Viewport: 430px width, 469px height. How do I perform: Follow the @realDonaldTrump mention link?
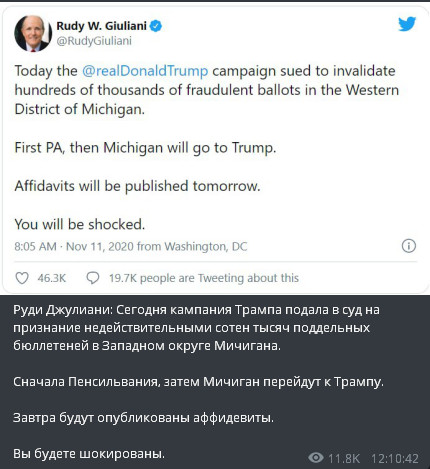145,71
